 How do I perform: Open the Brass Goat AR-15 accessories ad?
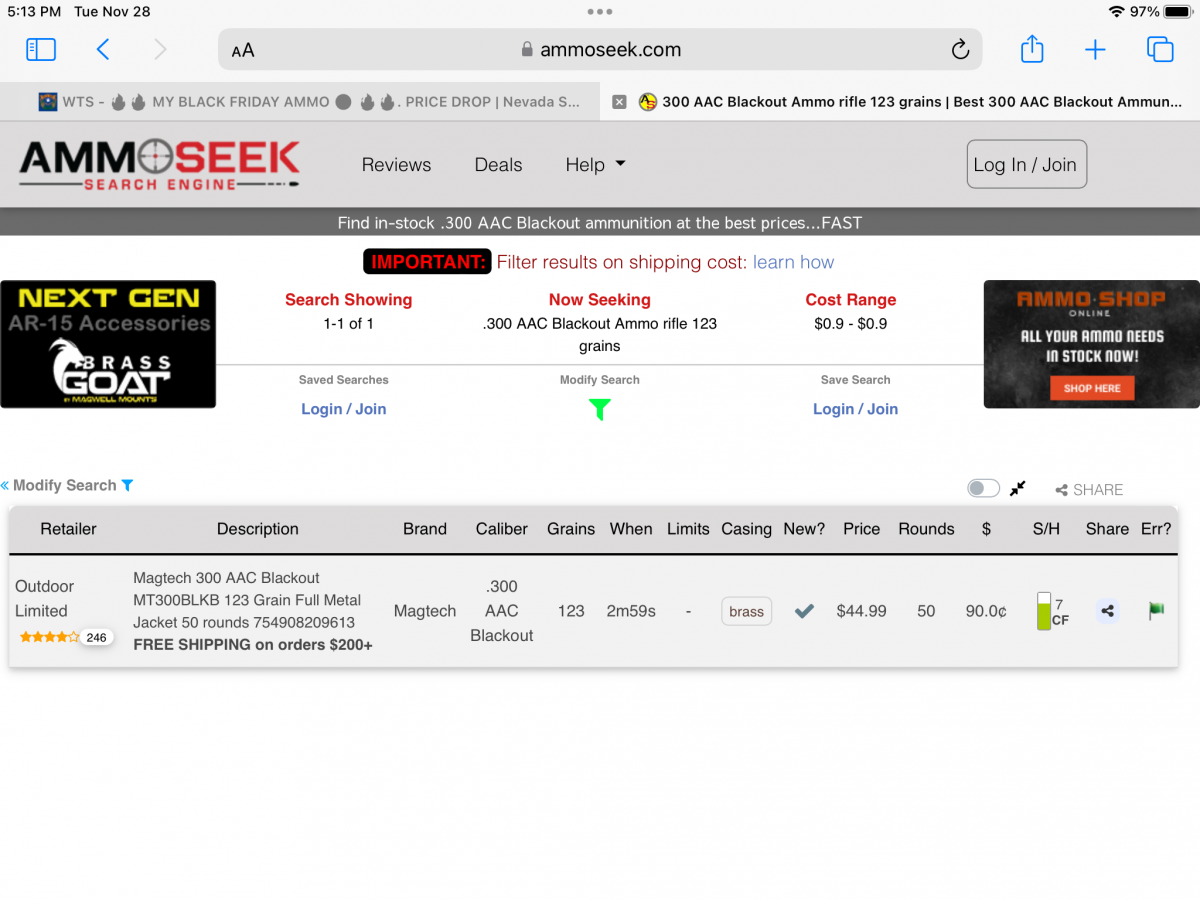[x=108, y=344]
